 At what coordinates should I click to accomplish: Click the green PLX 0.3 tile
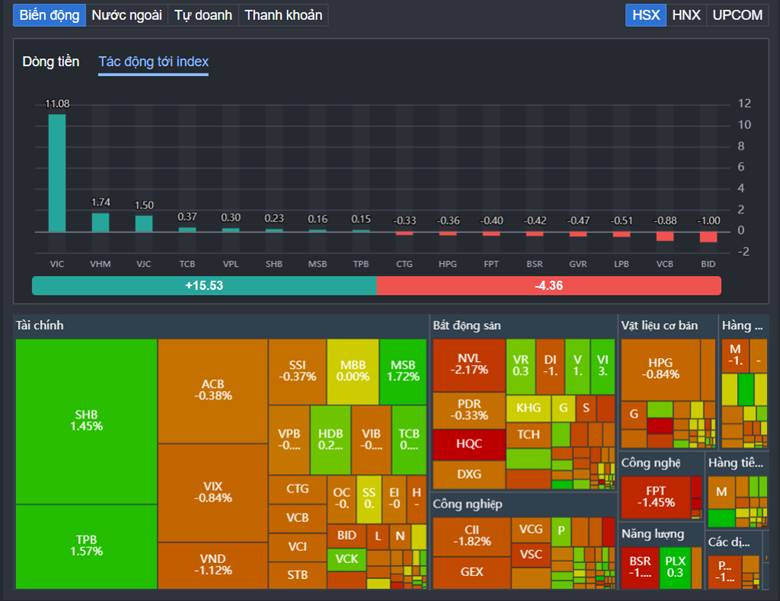(675, 568)
